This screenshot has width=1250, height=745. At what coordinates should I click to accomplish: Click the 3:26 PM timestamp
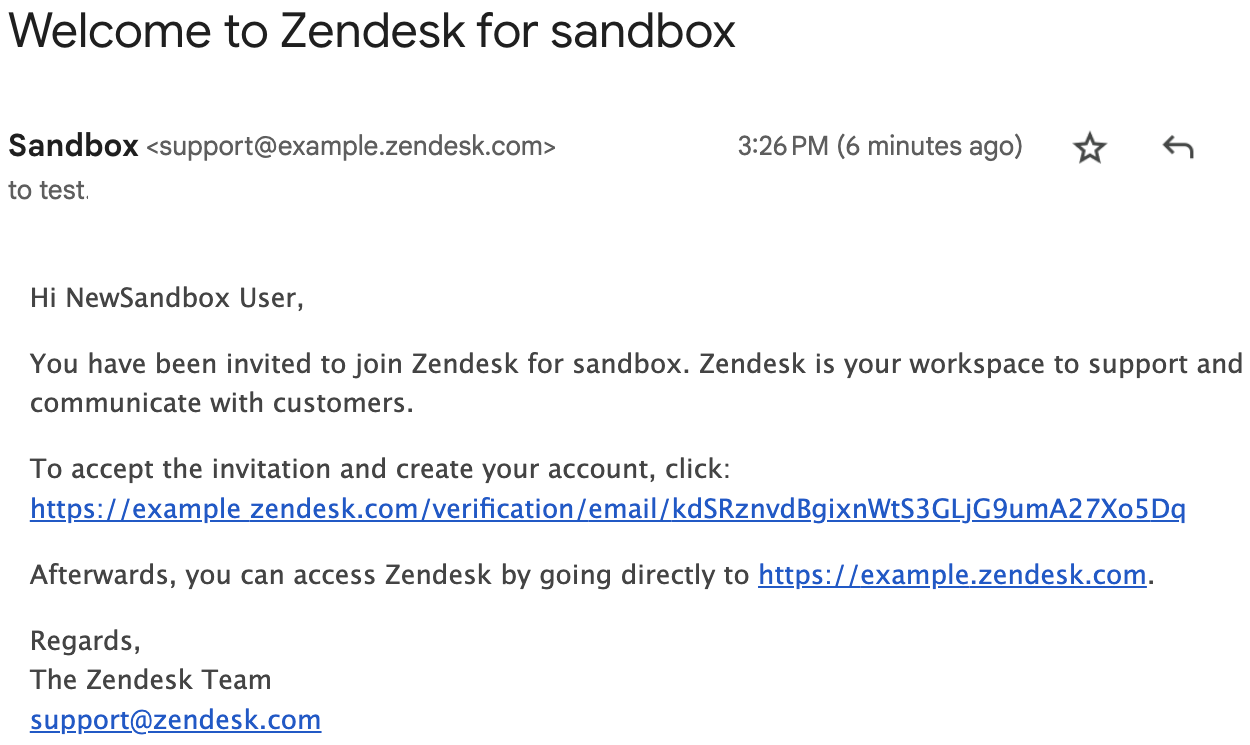pos(783,147)
